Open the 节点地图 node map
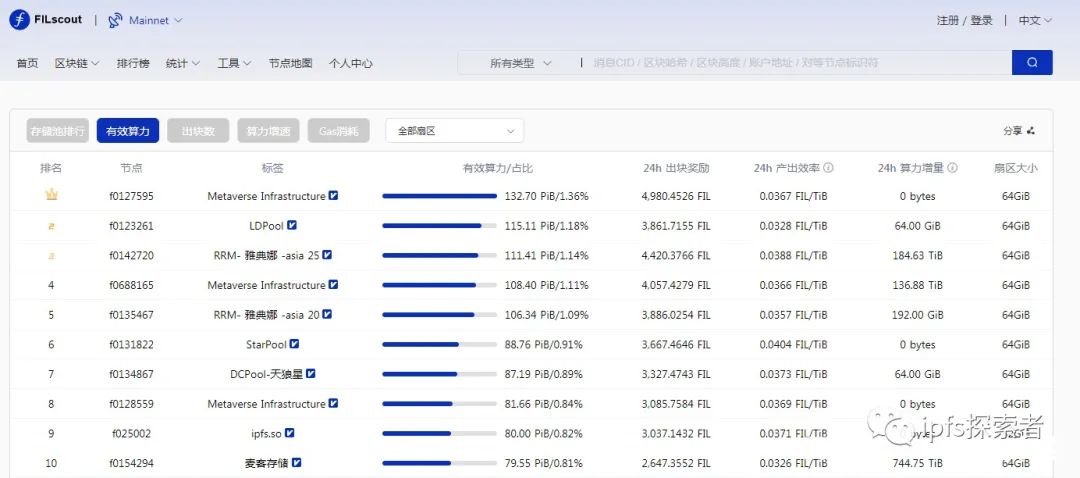1080x478 pixels. (x=291, y=63)
